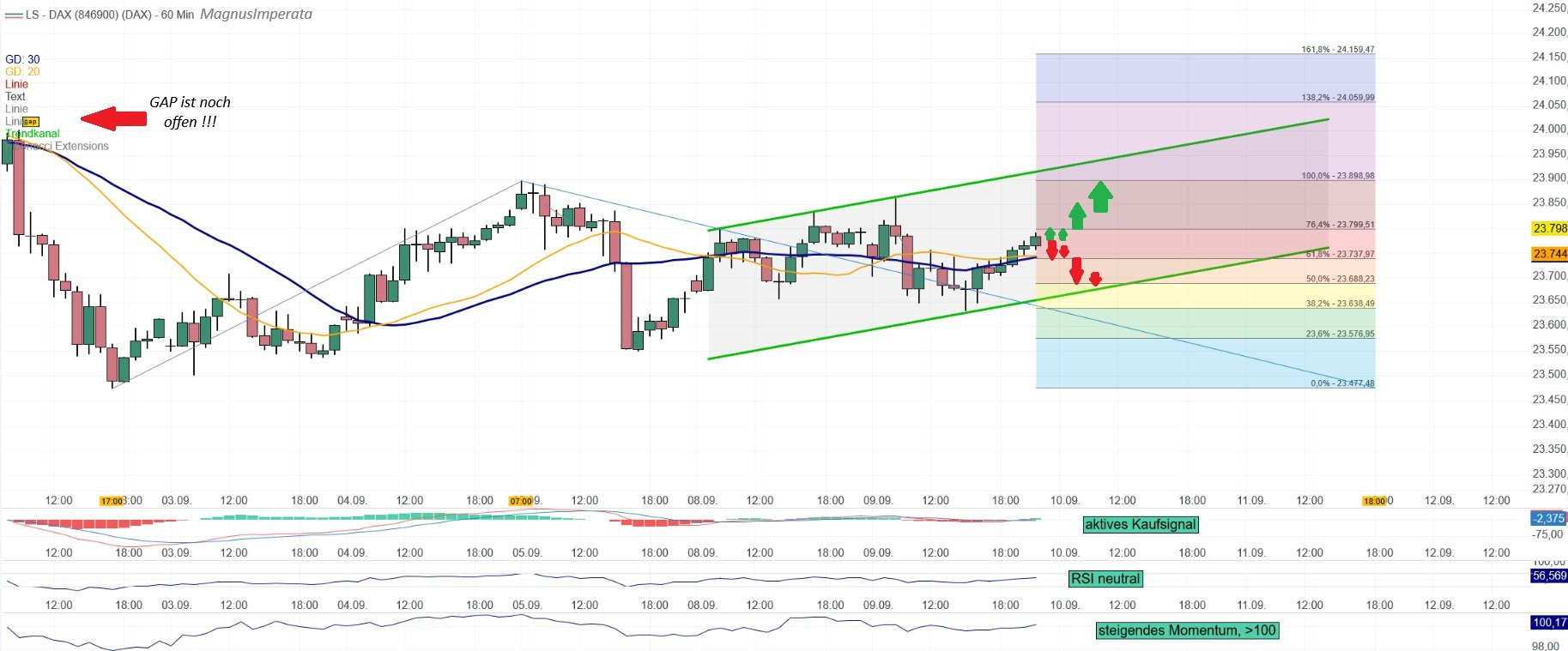The height and width of the screenshot is (651, 1568).
Task: Select the largest green up arrow
Action: point(1100,196)
